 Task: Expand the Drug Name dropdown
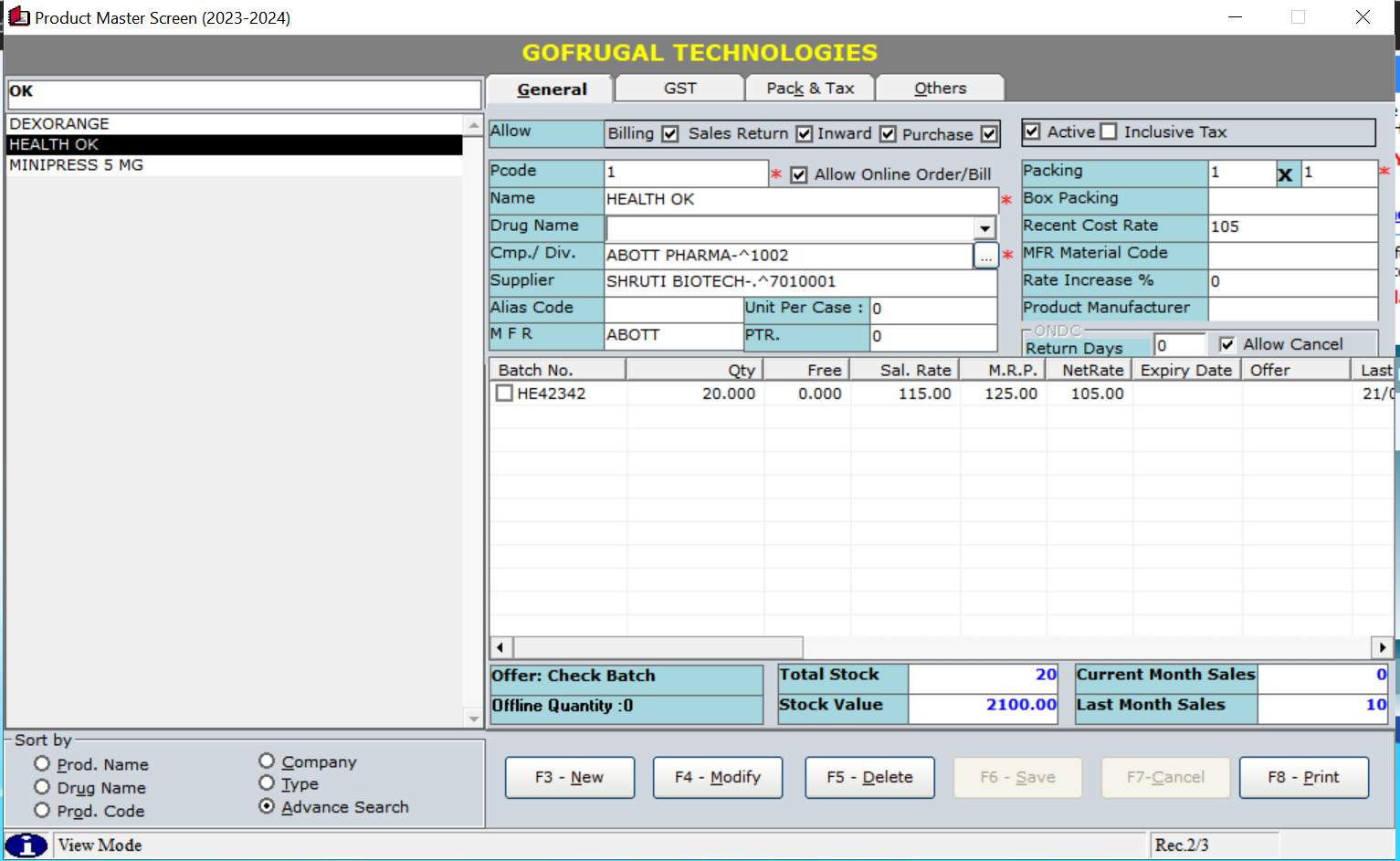pos(984,228)
